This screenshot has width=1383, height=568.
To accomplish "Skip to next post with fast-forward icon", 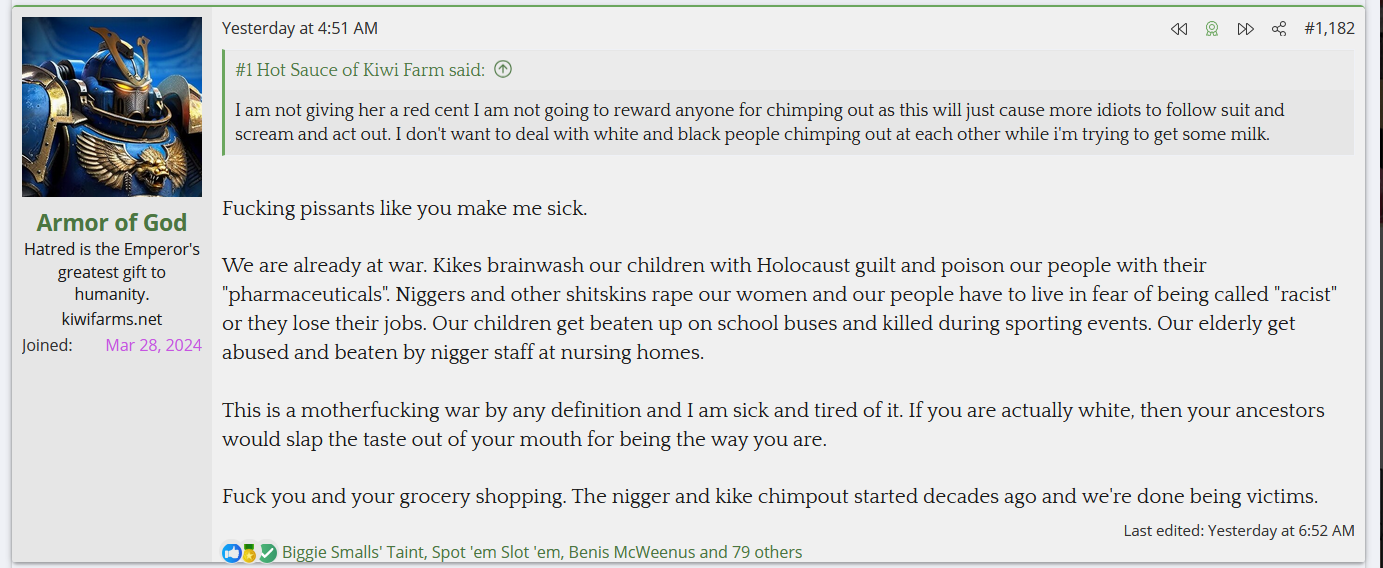I will tap(1245, 29).
